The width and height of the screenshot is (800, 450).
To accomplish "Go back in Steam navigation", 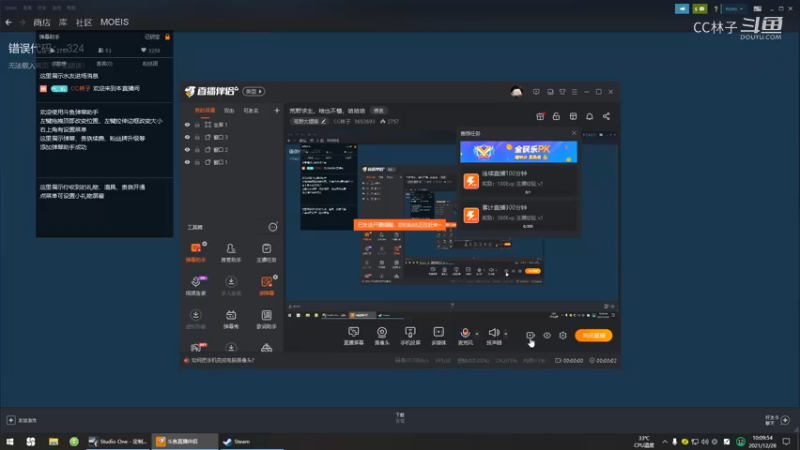I will pos(8,22).
